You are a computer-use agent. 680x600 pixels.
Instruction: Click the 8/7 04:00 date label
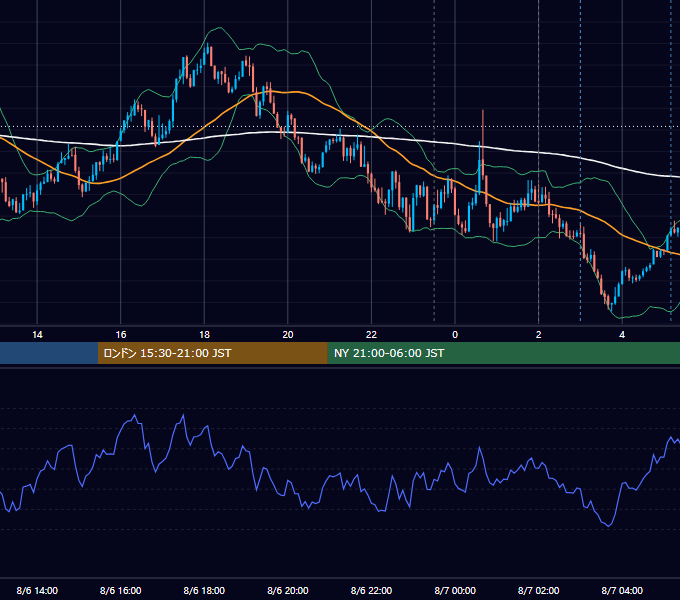[x=622, y=590]
